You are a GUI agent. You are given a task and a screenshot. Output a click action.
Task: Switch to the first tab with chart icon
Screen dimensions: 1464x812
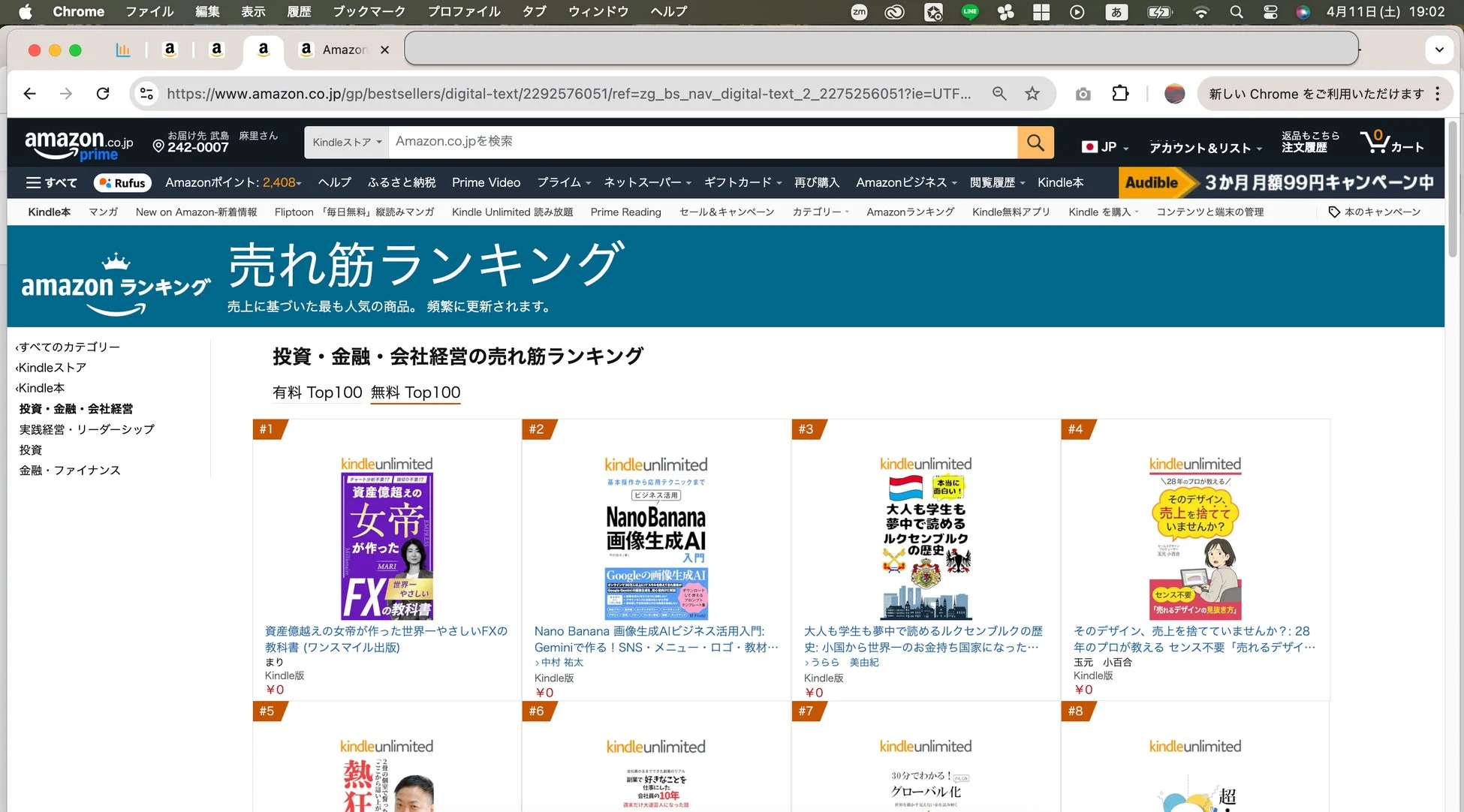(122, 50)
